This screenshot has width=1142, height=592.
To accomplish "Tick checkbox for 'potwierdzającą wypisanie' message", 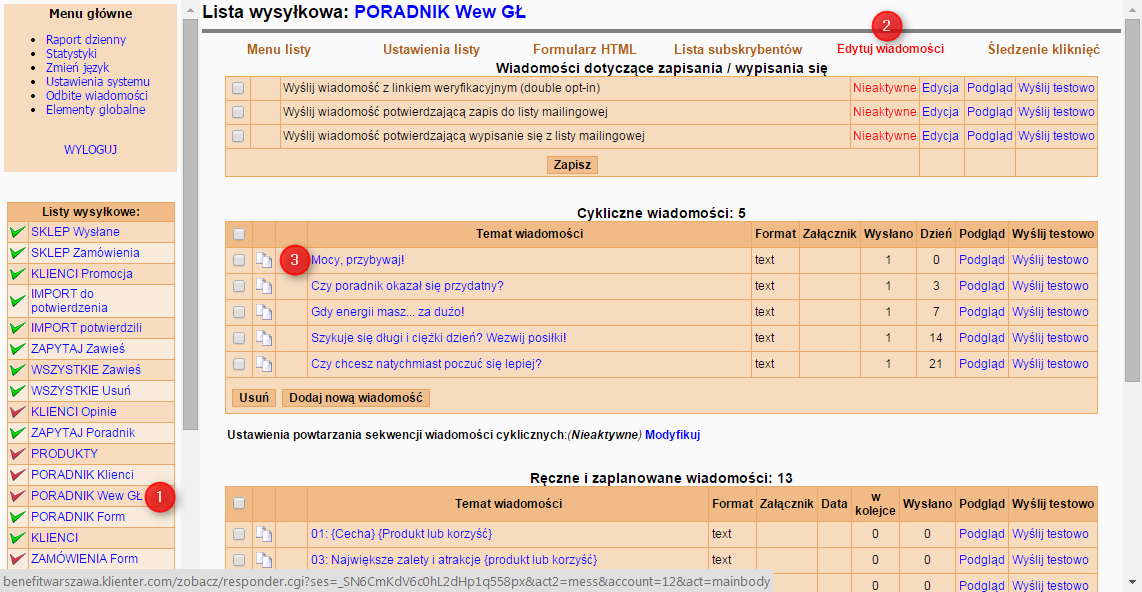I will pos(238,136).
